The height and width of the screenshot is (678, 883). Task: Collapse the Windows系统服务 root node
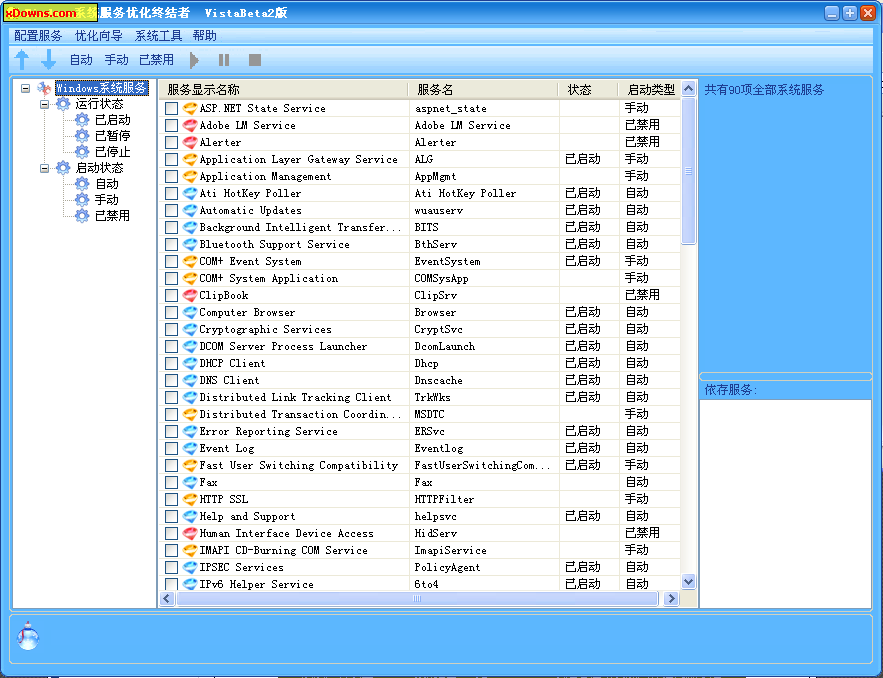(25, 88)
